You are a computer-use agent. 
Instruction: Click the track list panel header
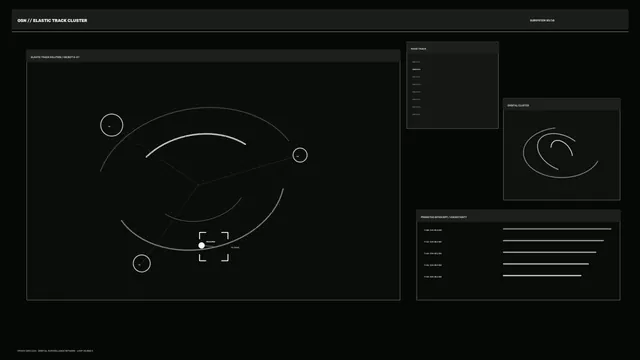point(452,49)
